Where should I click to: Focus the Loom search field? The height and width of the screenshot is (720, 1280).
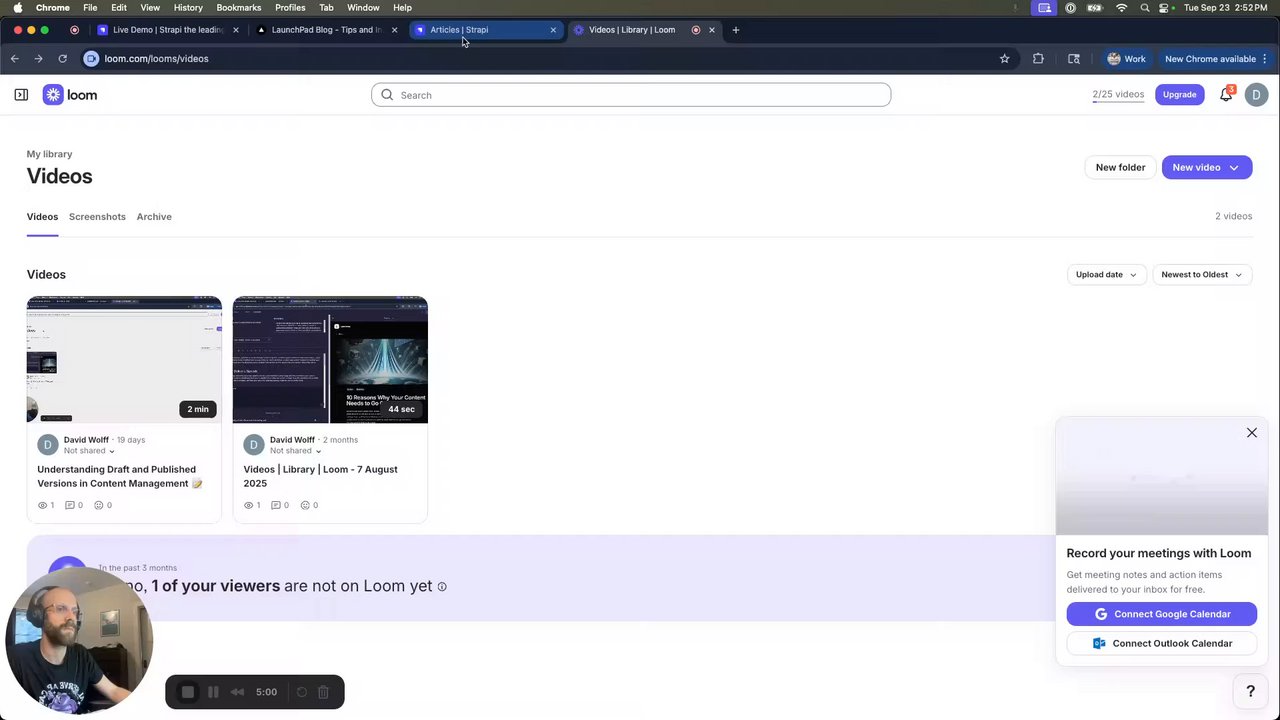click(631, 95)
